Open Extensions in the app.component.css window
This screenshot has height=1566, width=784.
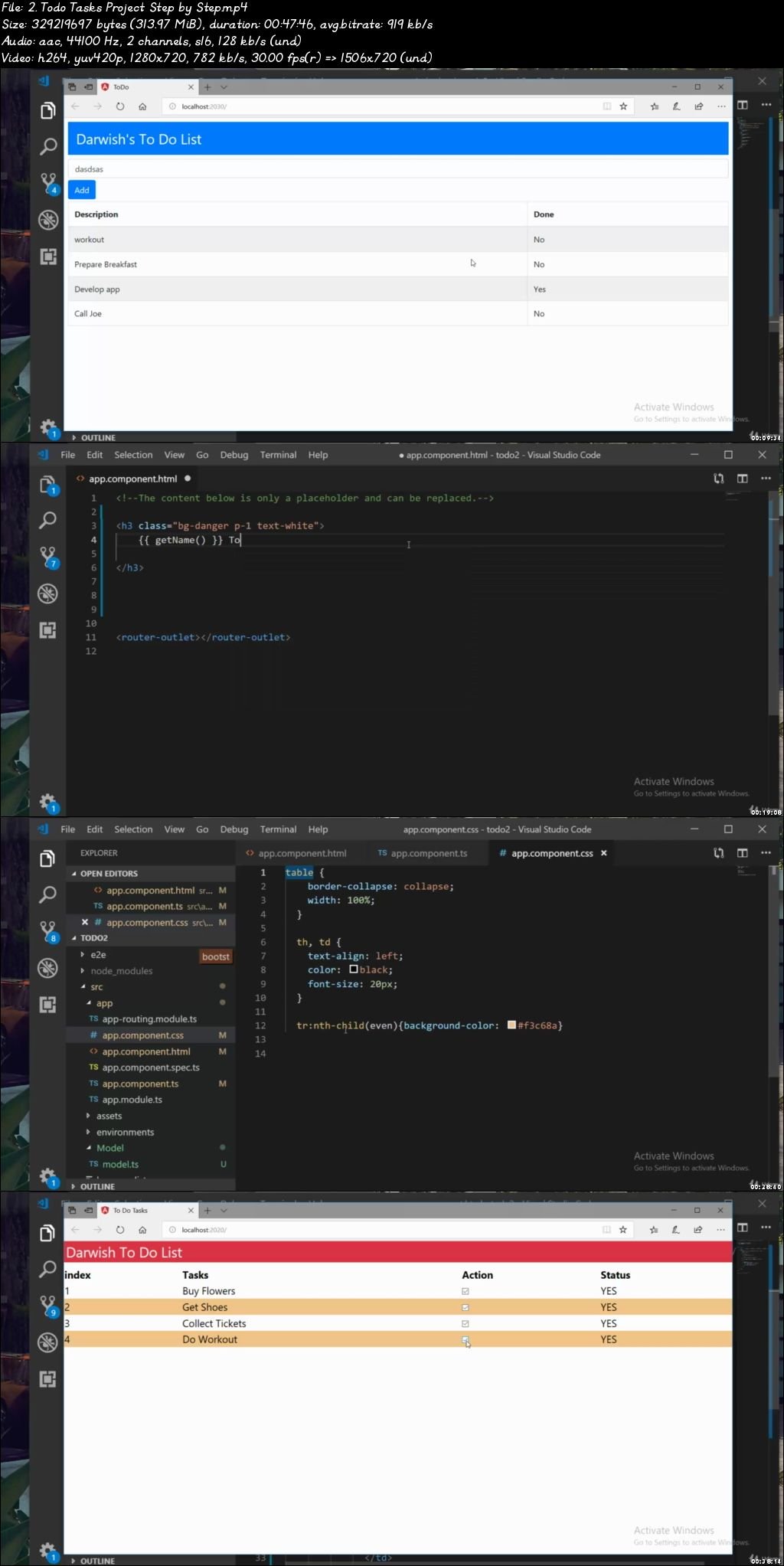[x=47, y=1005]
